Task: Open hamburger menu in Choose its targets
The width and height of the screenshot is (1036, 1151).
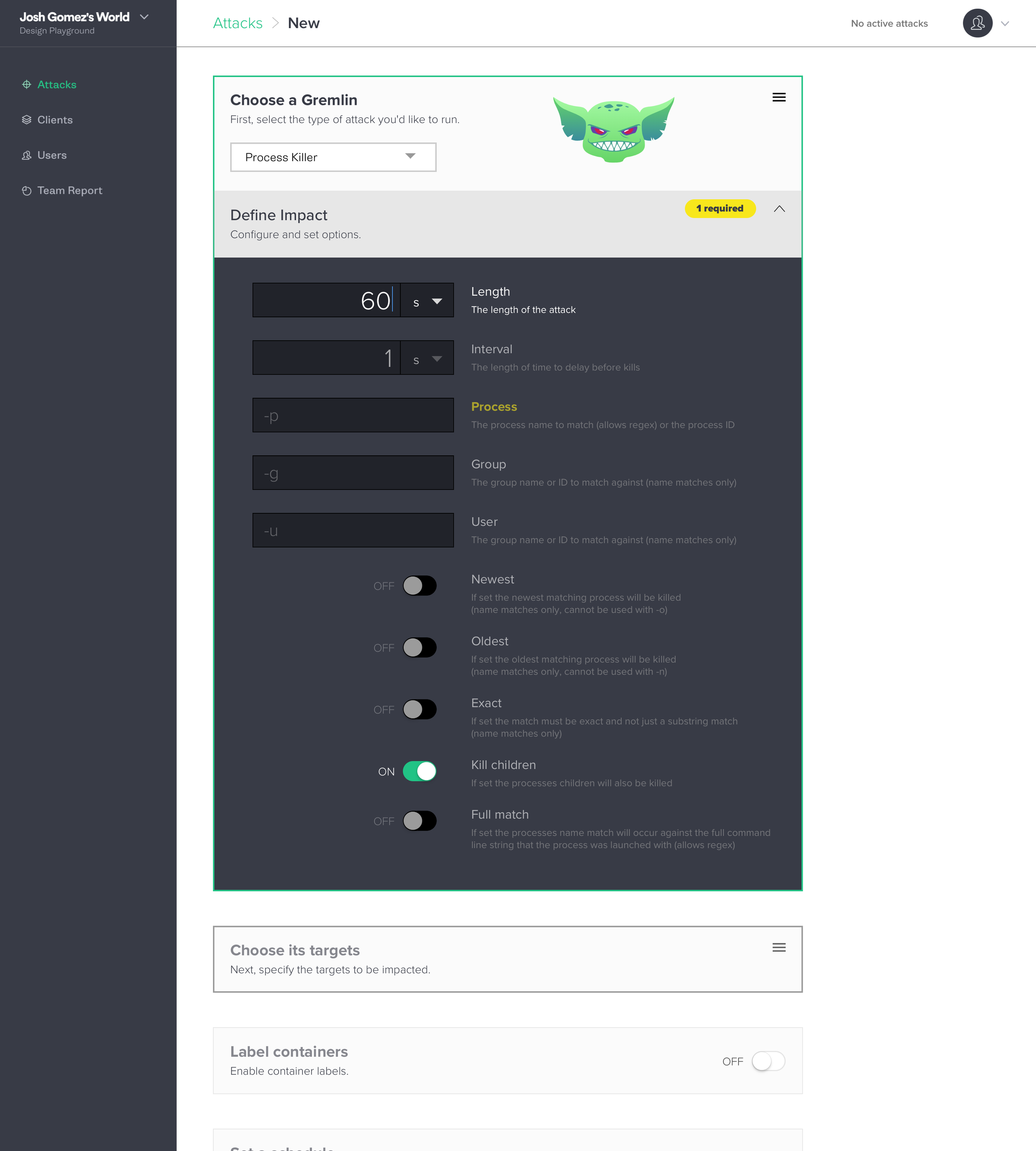Action: pyautogui.click(x=779, y=947)
